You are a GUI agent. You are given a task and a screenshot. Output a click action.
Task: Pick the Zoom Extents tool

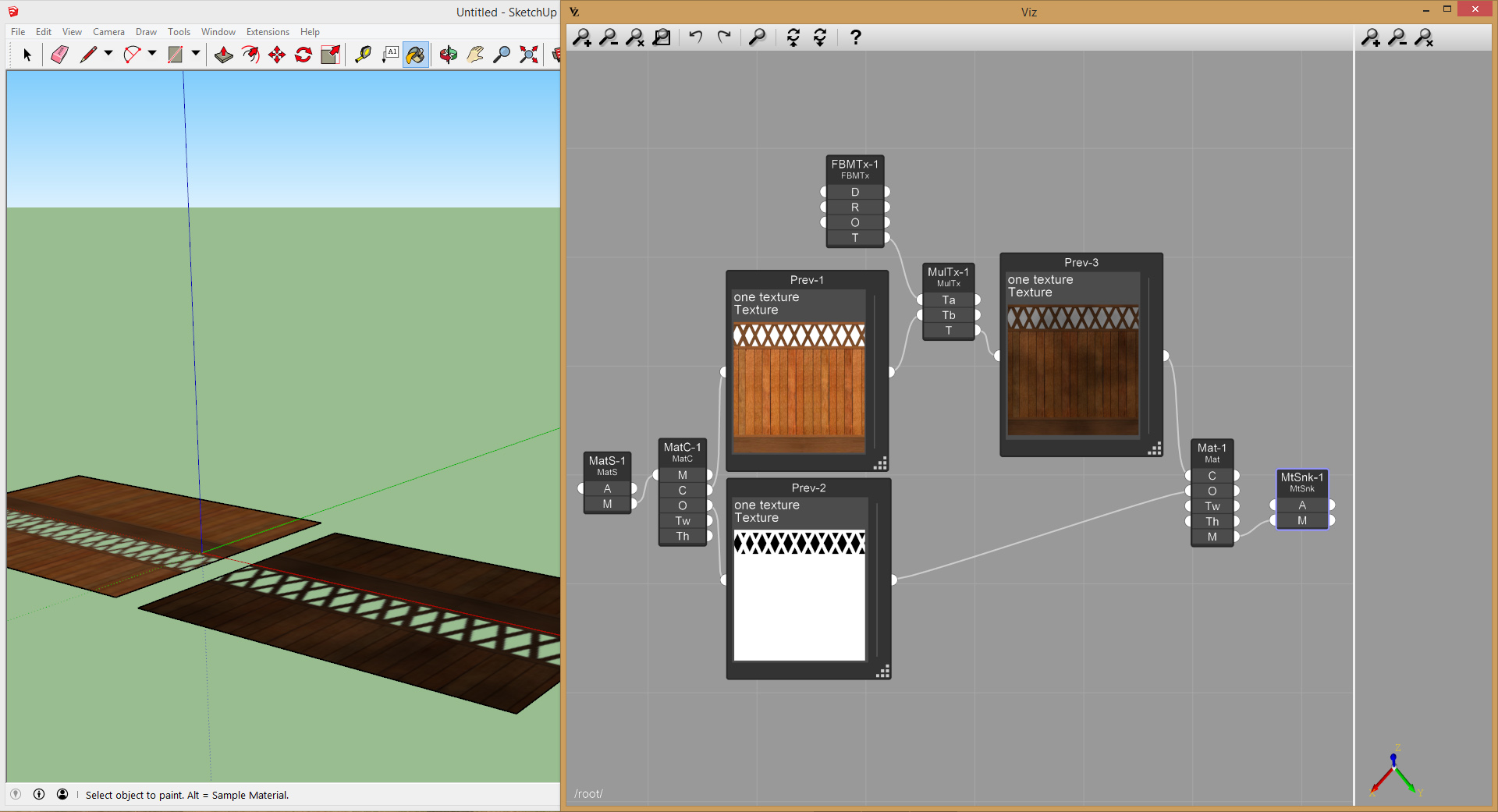[x=529, y=55]
